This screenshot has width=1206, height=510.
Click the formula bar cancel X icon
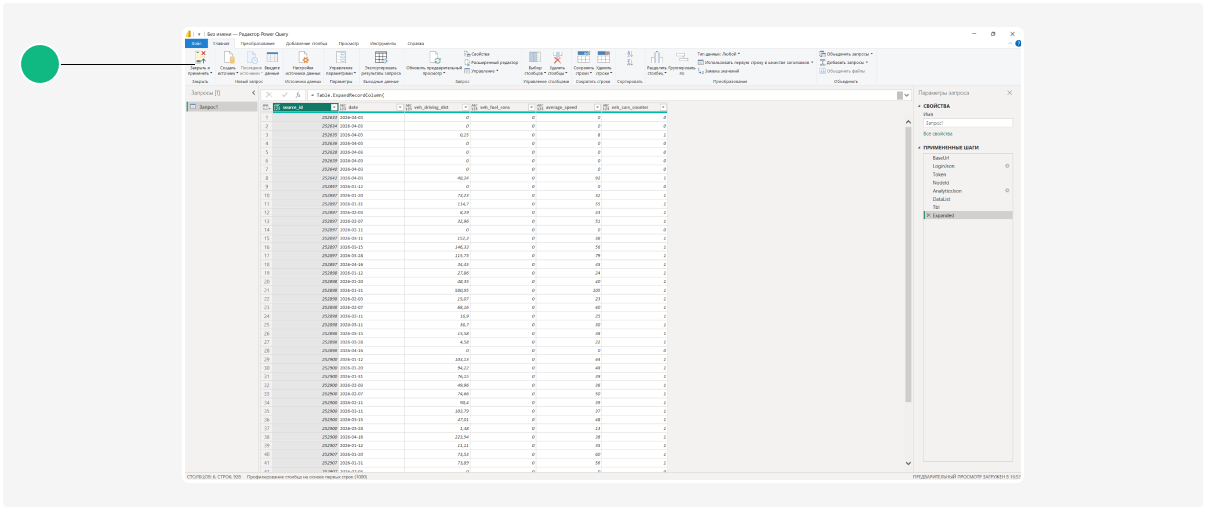(x=269, y=94)
